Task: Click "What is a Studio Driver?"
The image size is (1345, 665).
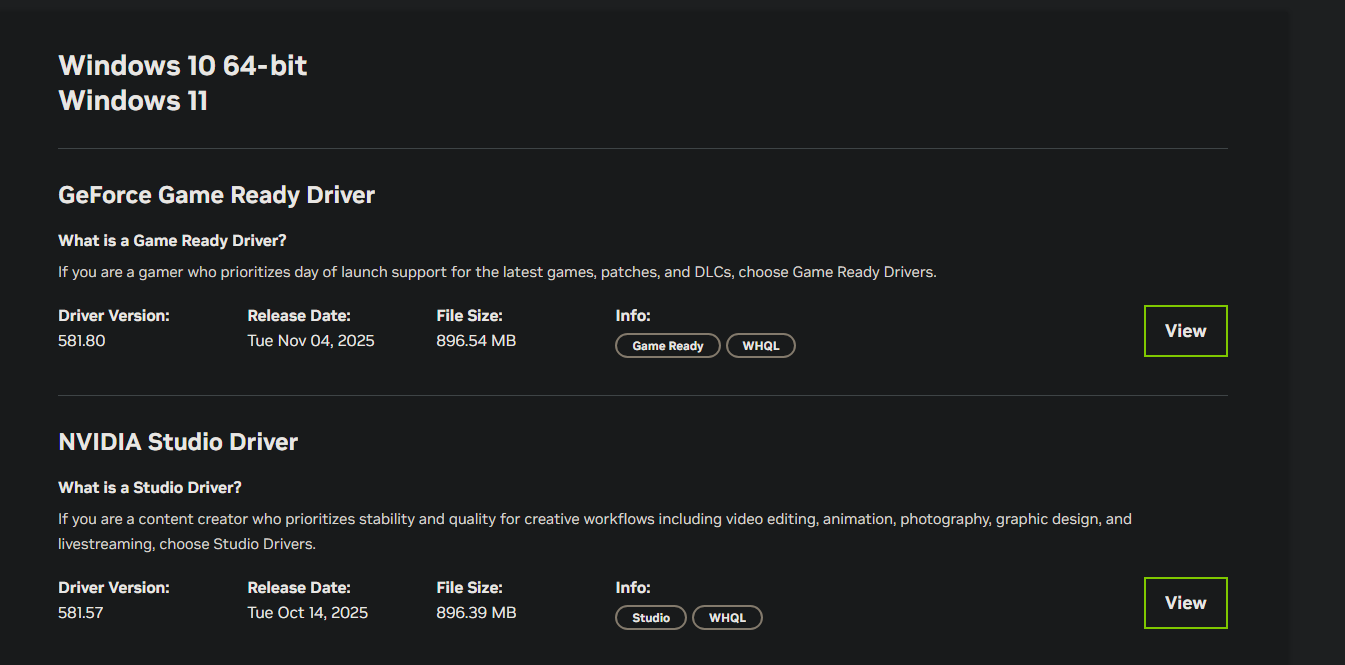Action: pos(150,488)
